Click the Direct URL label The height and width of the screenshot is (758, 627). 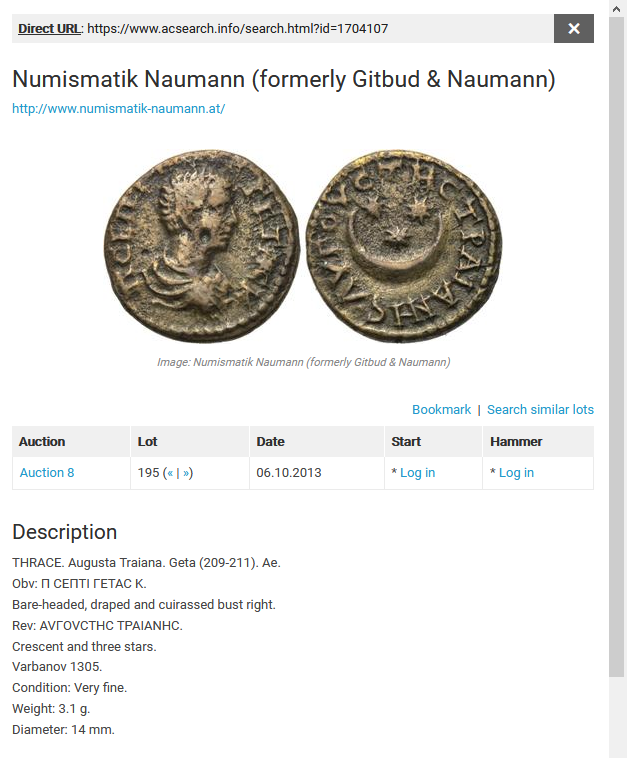click(x=50, y=29)
